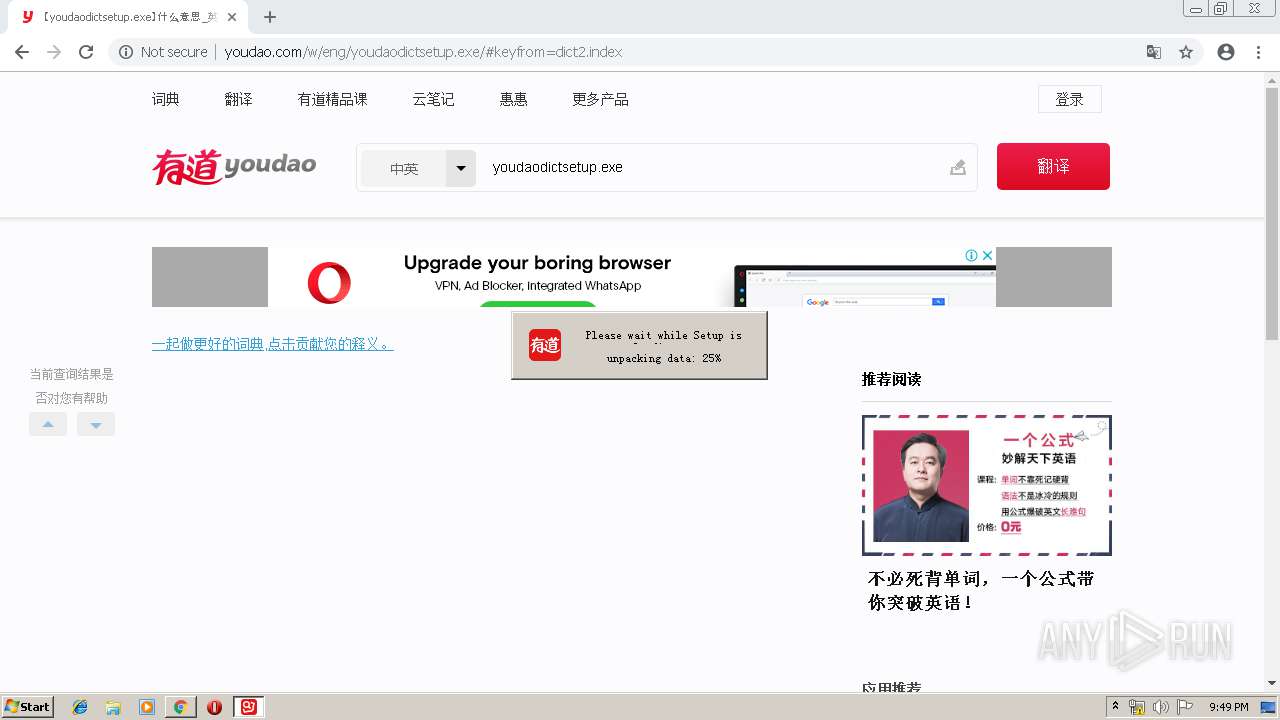Select 惠惠 in the top nav

pos(514,99)
